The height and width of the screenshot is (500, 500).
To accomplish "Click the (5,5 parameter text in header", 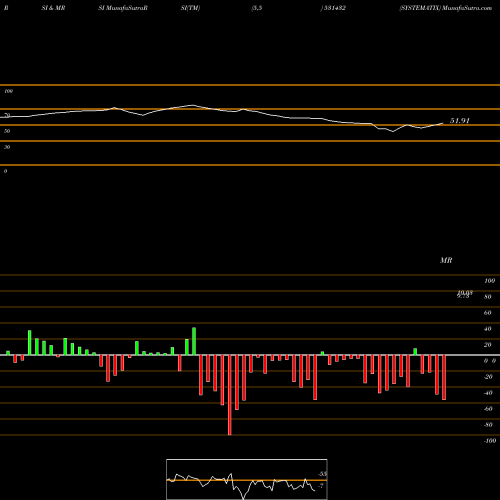I will coord(257,8).
